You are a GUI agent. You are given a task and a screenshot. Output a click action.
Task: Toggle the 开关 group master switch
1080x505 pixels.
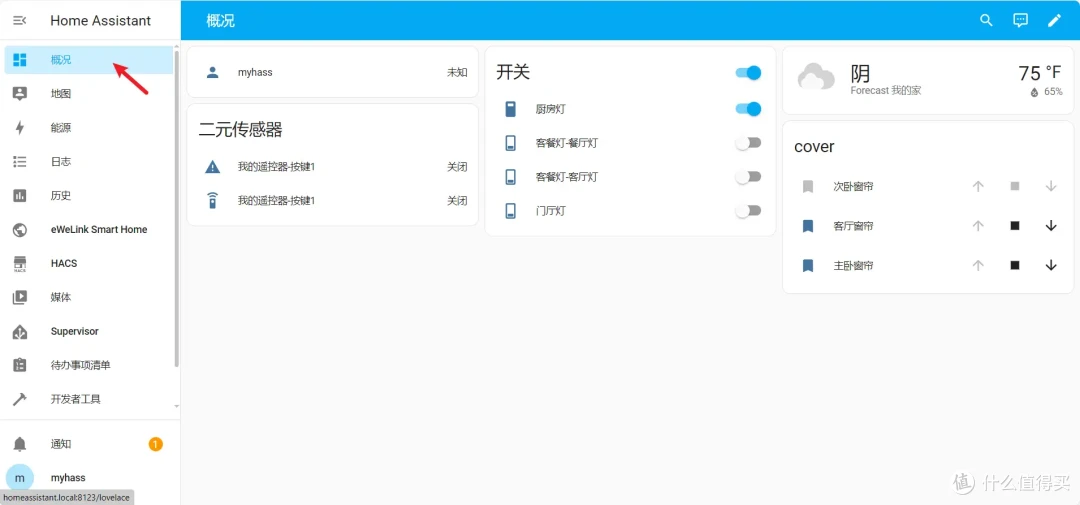click(748, 73)
